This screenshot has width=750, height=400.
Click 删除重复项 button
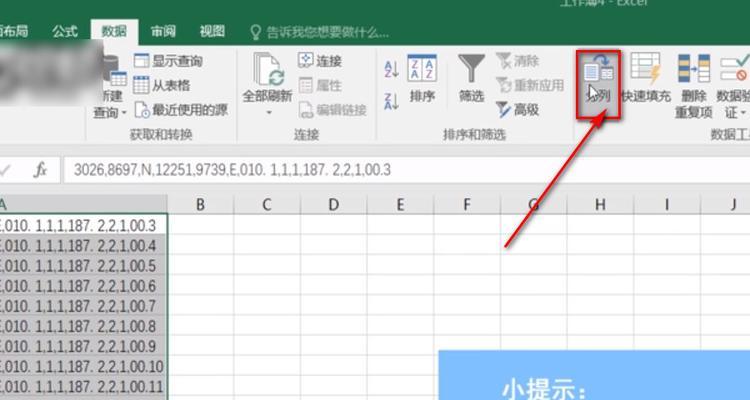(694, 86)
